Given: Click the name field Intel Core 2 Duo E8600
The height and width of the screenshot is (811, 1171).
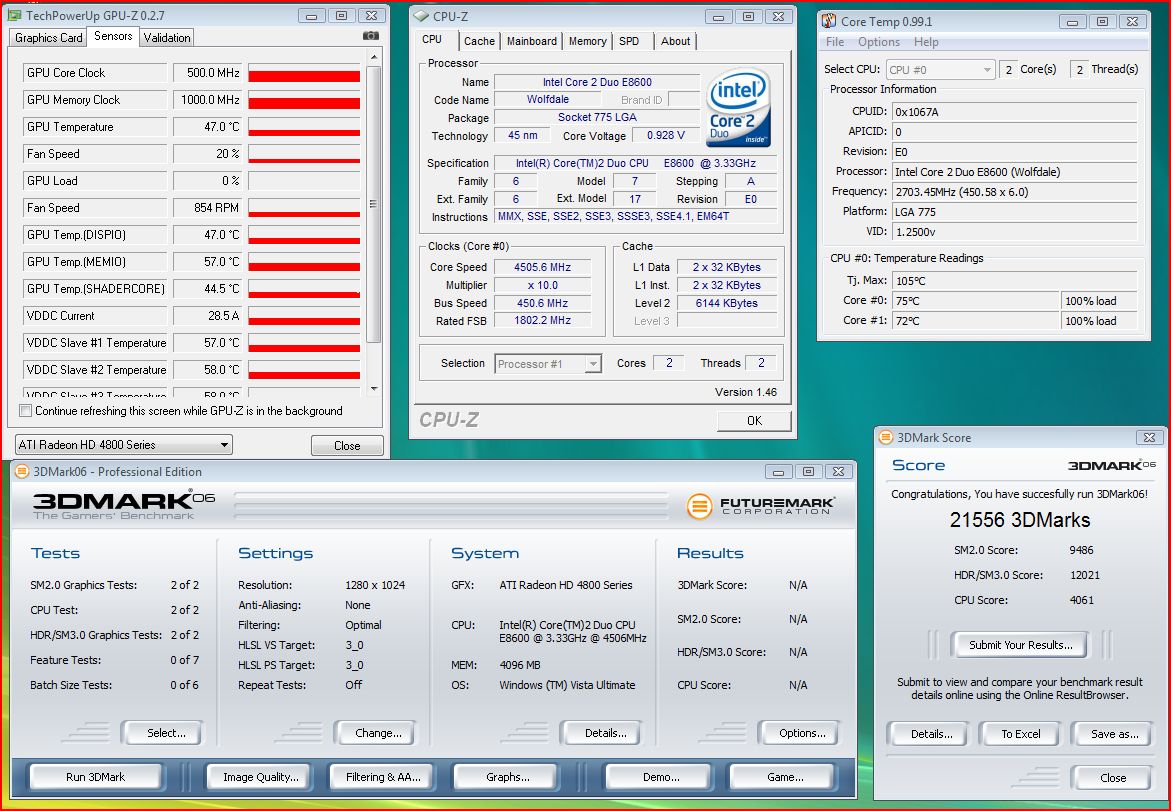Looking at the screenshot, I should [597, 82].
